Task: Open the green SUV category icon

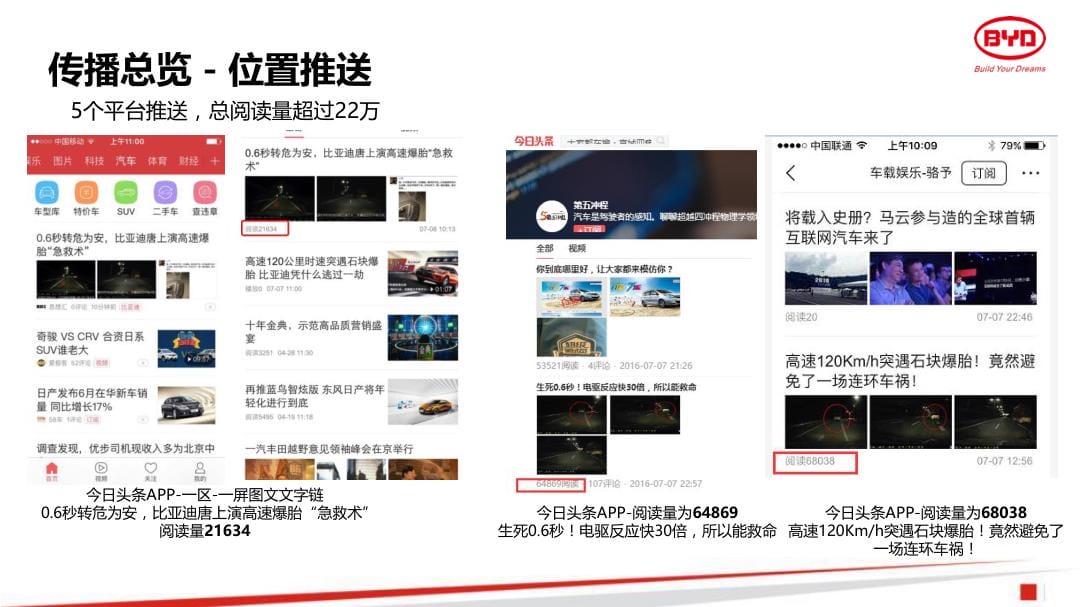Action: (x=125, y=192)
